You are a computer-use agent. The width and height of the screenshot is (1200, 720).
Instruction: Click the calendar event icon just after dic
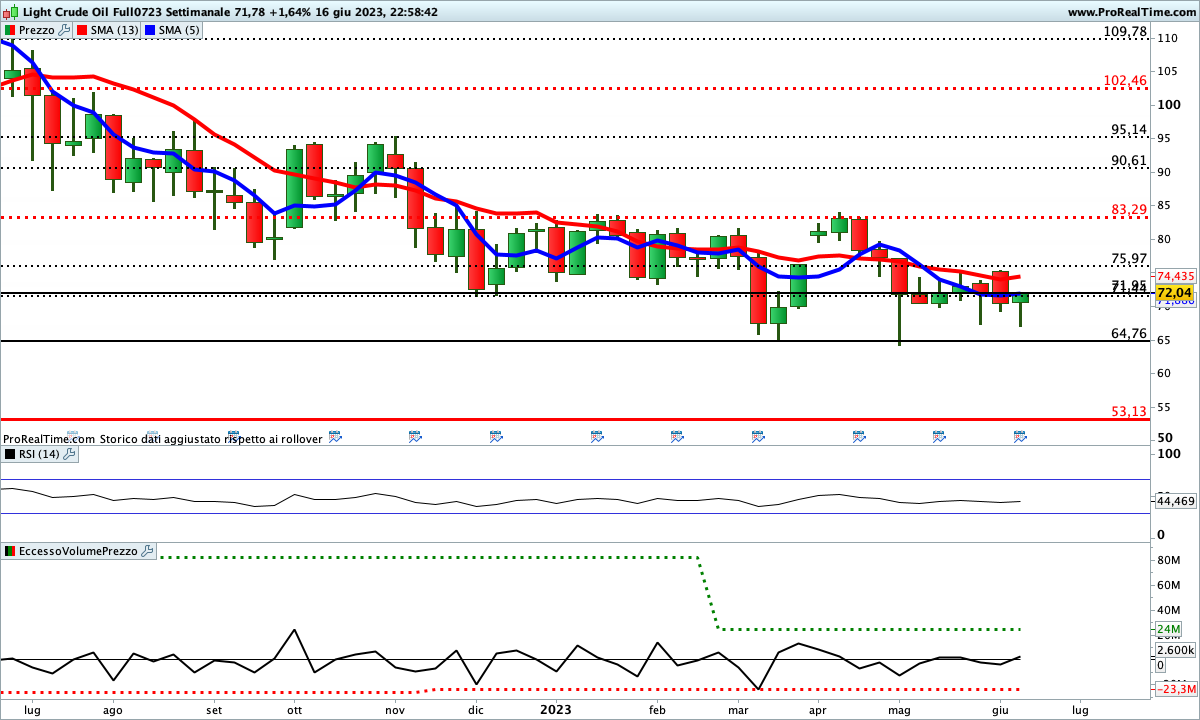tap(496, 436)
